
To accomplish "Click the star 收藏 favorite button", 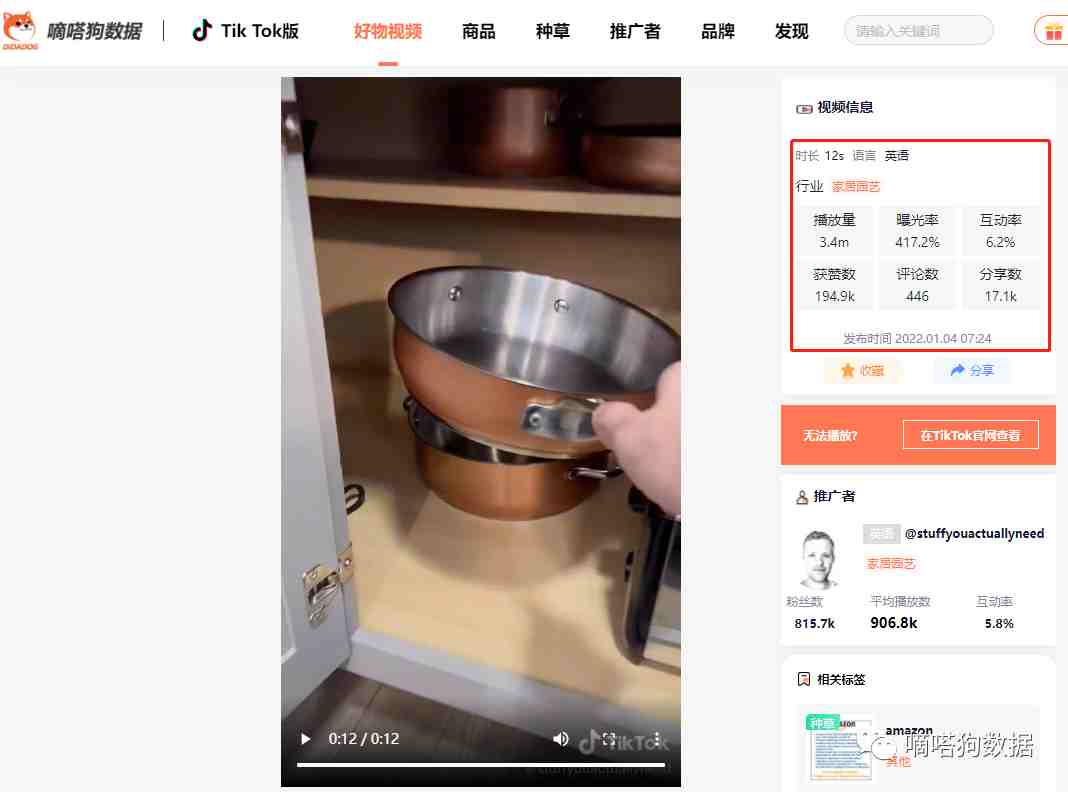I will pos(862,370).
